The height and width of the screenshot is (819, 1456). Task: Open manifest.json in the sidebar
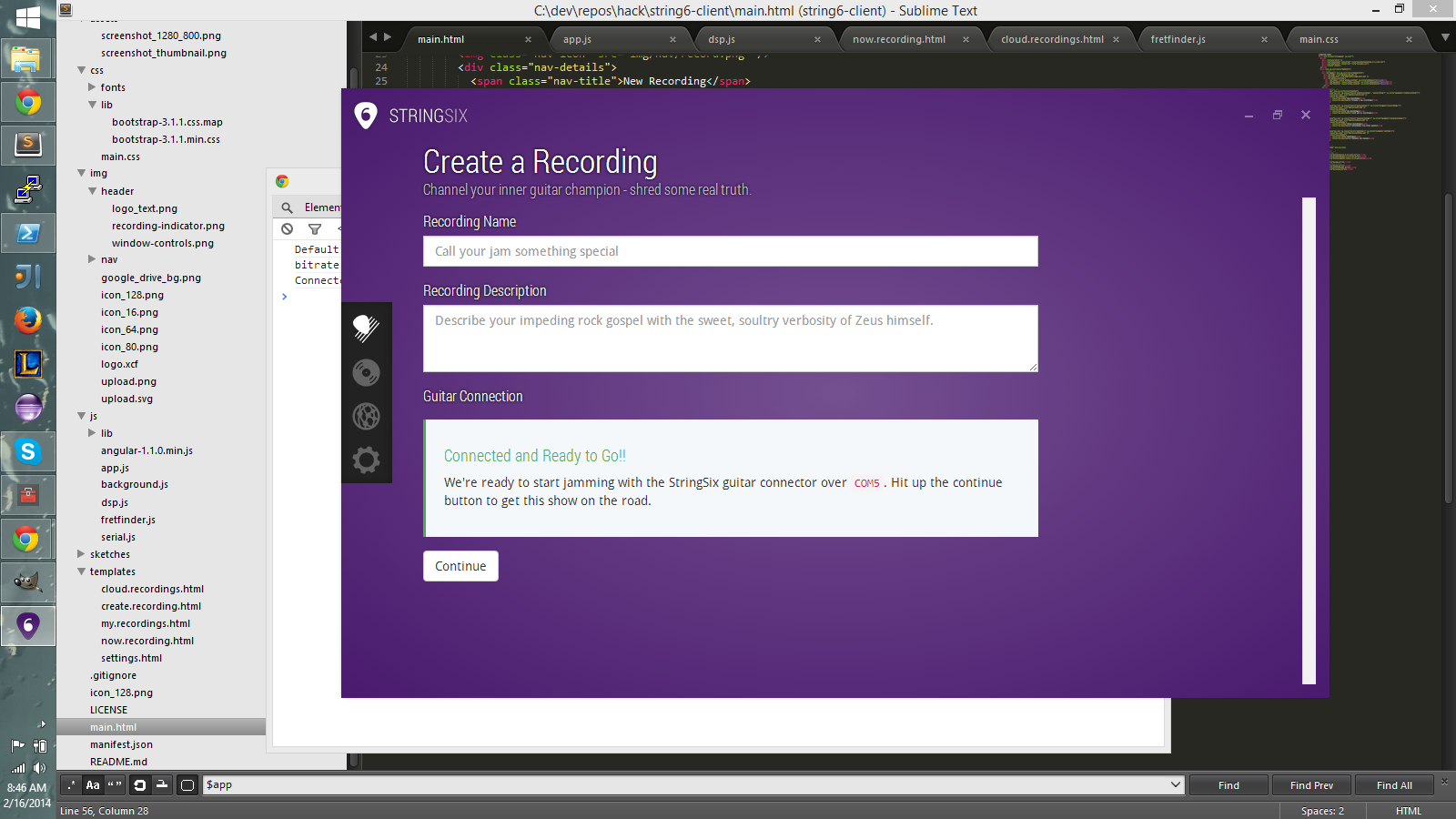click(x=121, y=744)
